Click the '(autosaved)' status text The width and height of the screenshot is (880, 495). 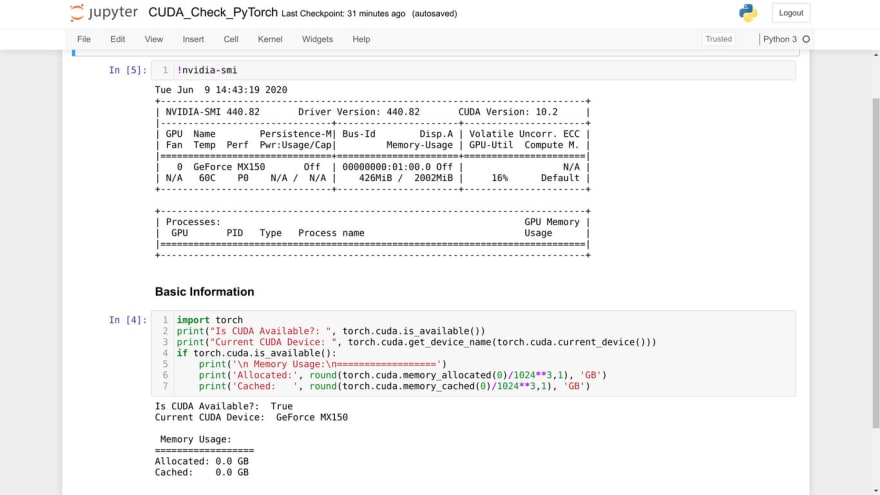click(434, 13)
